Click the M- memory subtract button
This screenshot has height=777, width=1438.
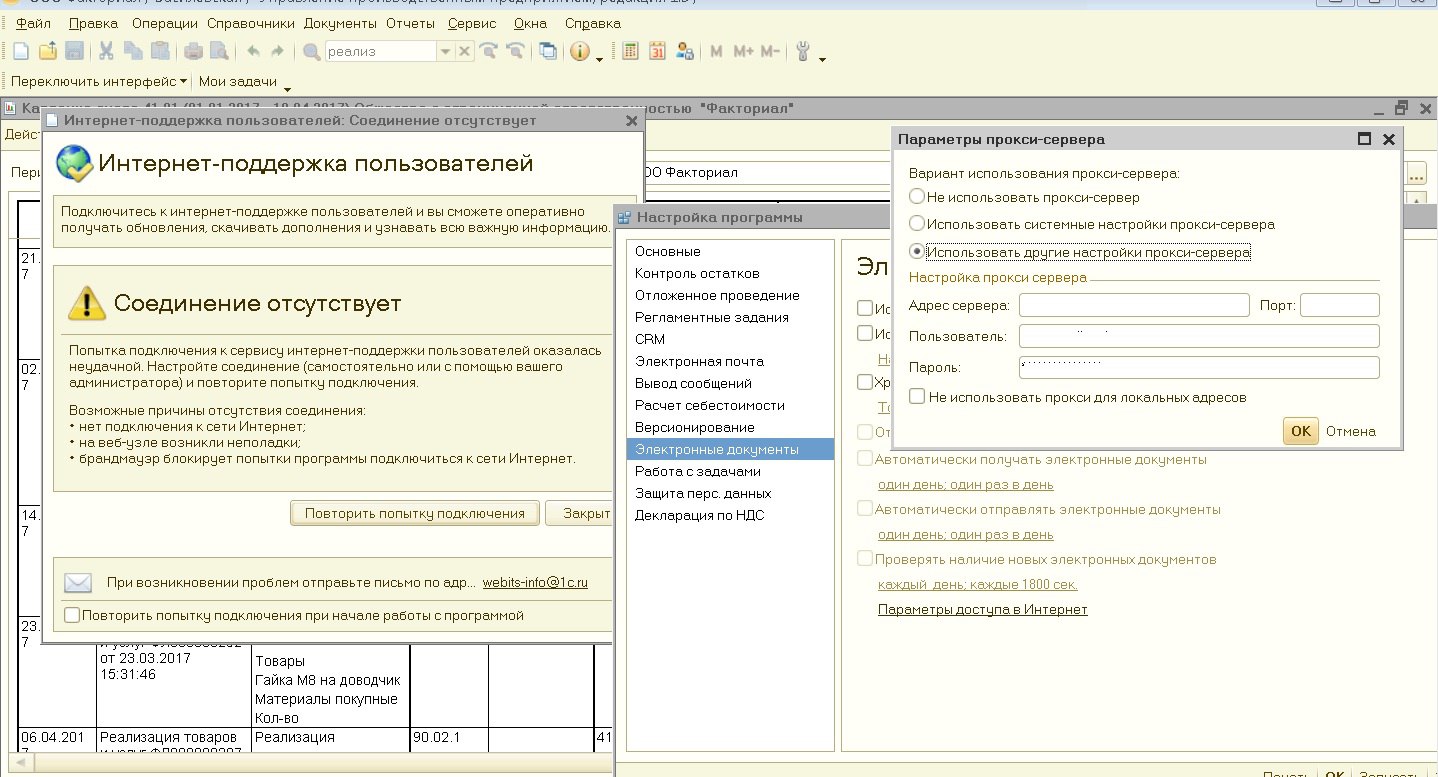click(x=770, y=52)
